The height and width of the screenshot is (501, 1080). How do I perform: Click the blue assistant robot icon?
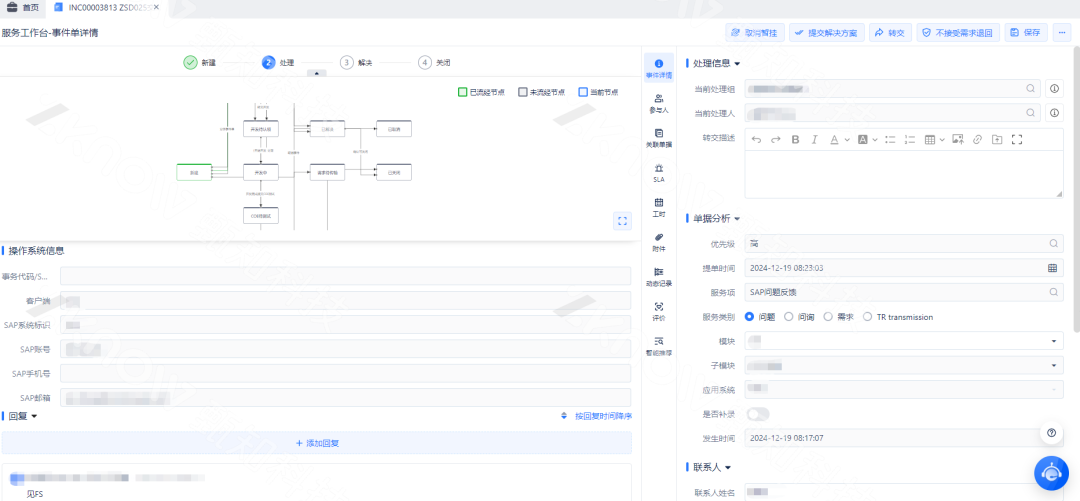click(x=1051, y=473)
